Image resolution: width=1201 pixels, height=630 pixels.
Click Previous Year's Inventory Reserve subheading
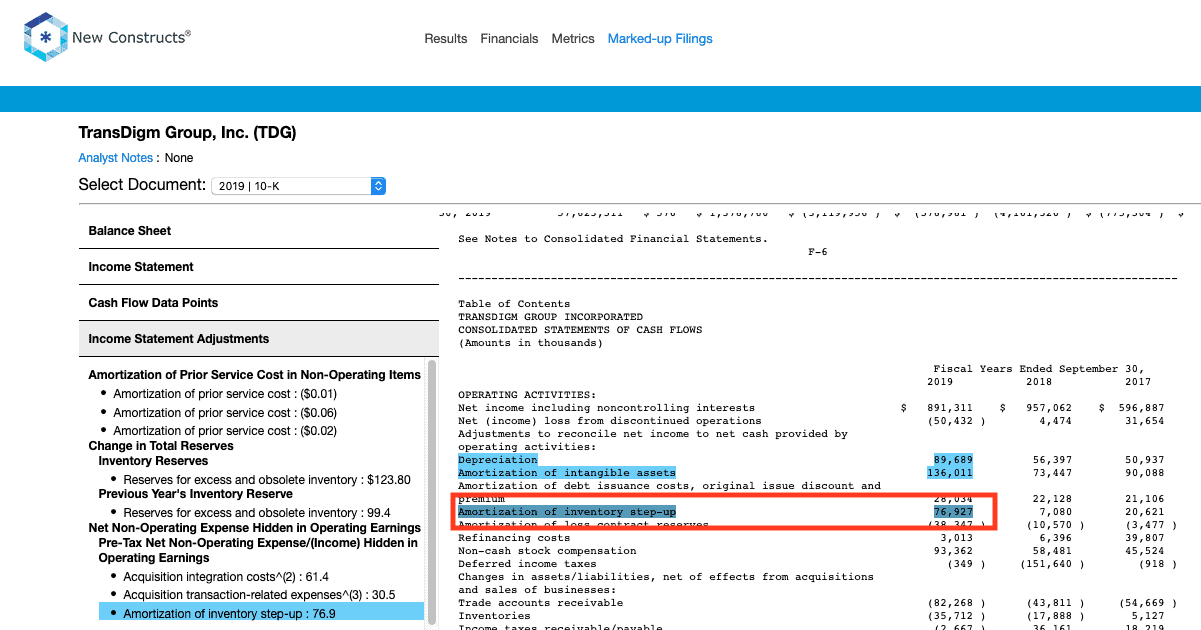click(196, 494)
